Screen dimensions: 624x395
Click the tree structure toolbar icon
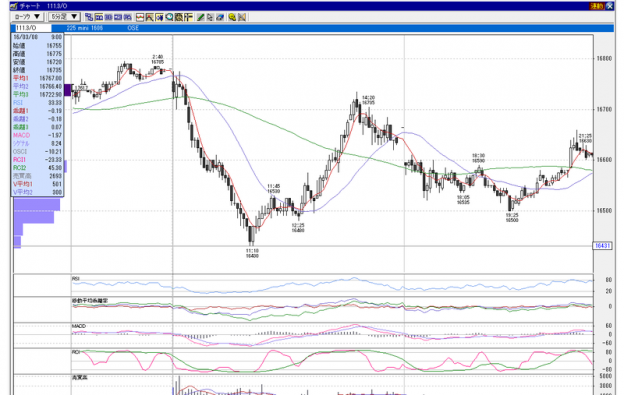click(x=89, y=17)
